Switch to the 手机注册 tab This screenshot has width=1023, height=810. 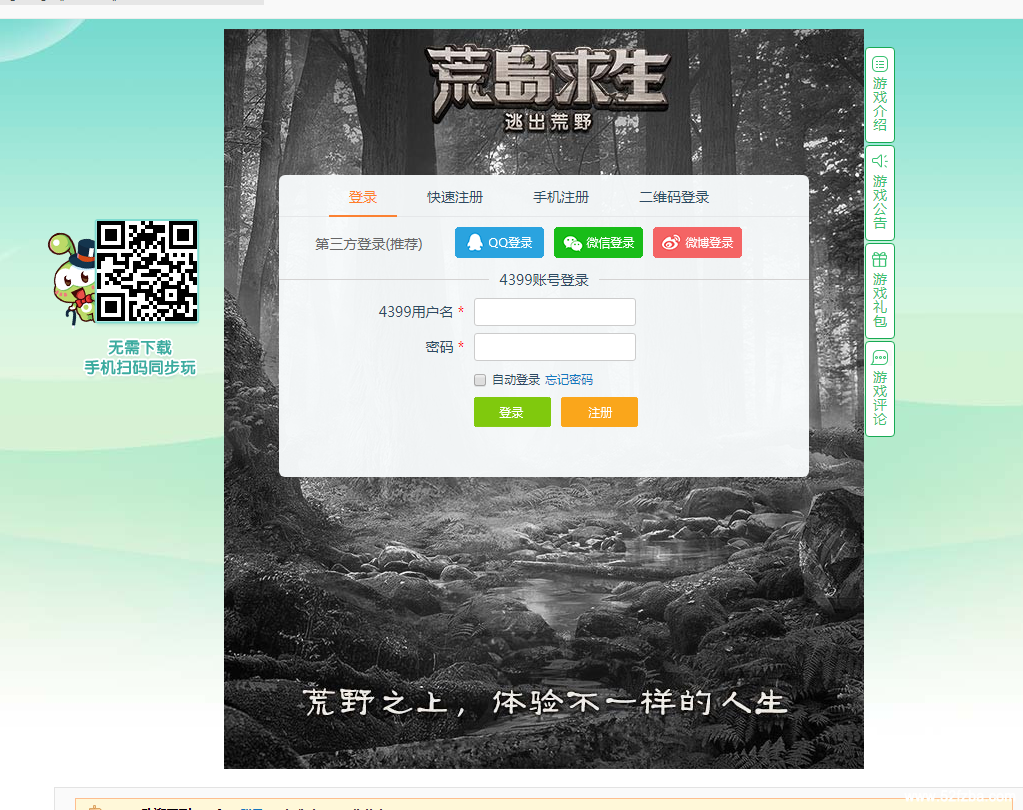561,197
